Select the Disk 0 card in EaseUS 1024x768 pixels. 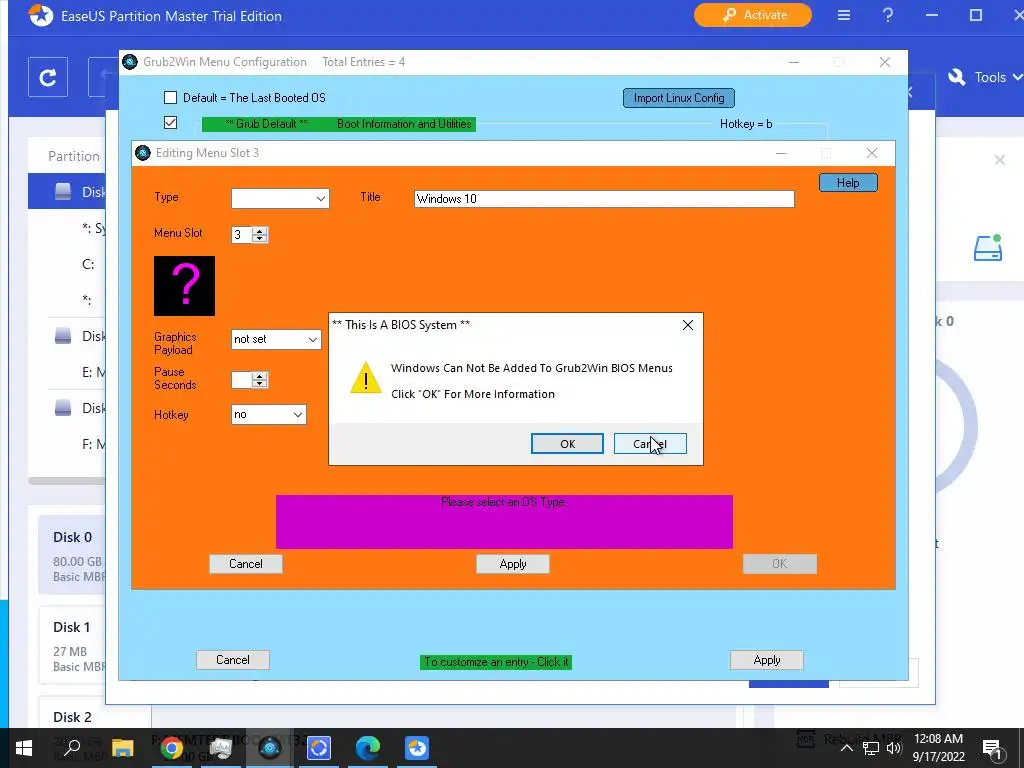coord(72,554)
